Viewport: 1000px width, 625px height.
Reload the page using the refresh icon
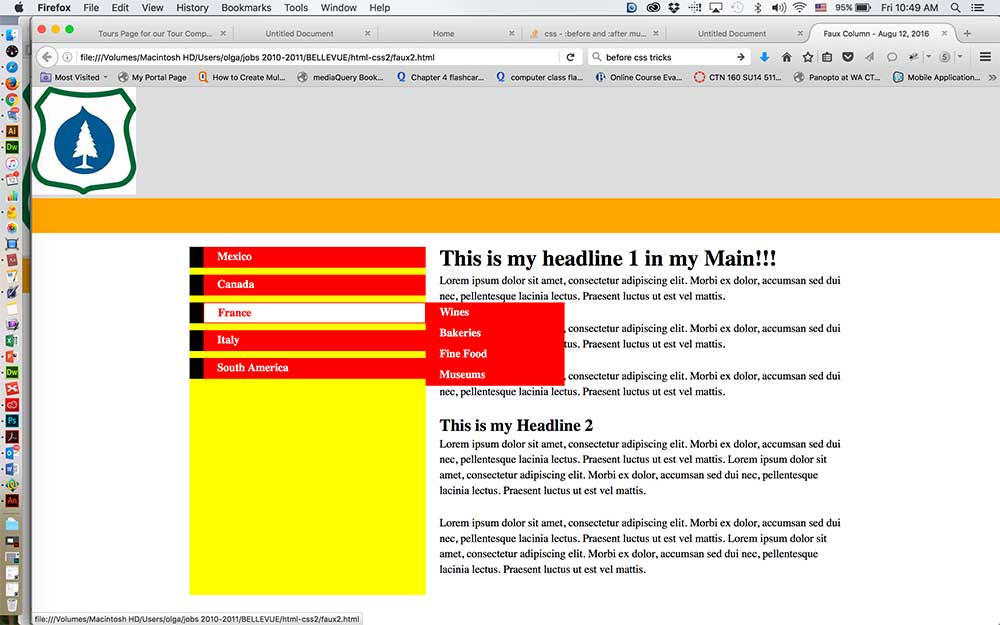[x=571, y=57]
